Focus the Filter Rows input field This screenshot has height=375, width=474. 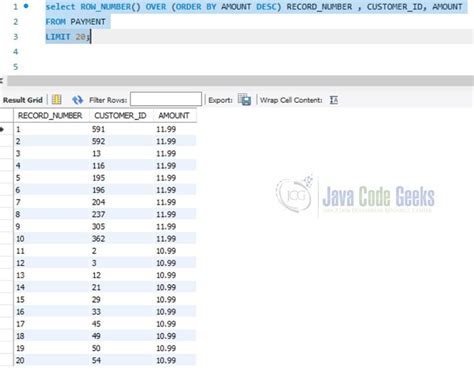(x=166, y=99)
